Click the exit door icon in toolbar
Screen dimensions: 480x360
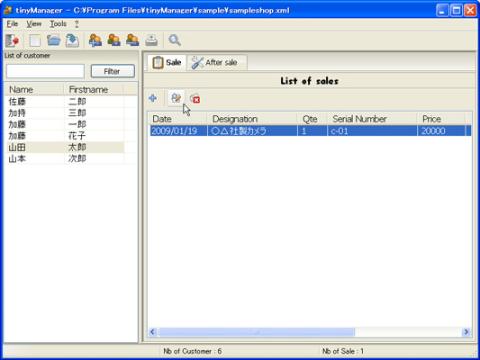(x=12, y=40)
